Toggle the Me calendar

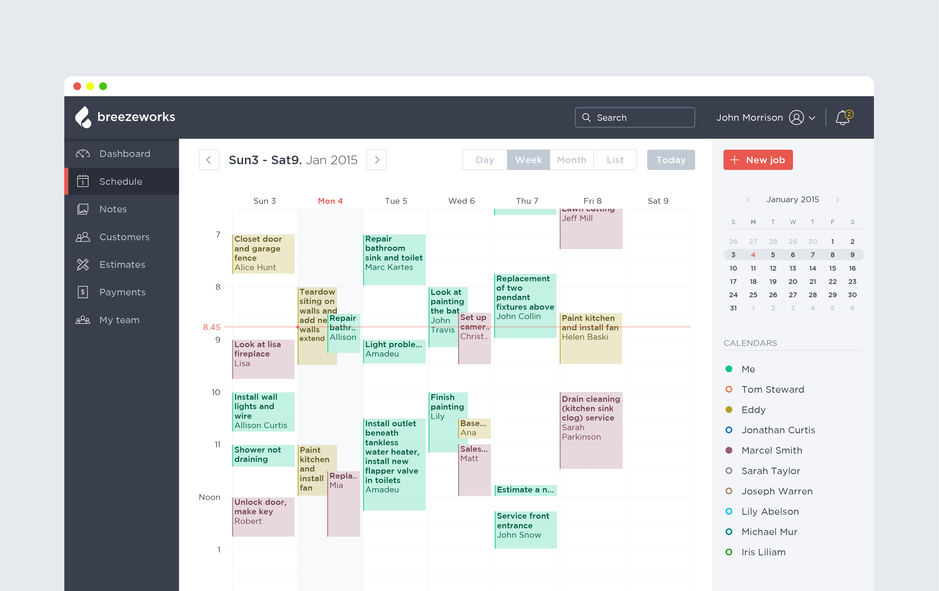pos(729,369)
